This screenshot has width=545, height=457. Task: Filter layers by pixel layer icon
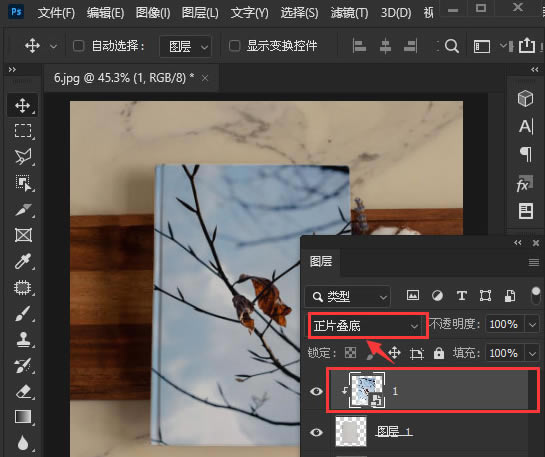(x=413, y=296)
